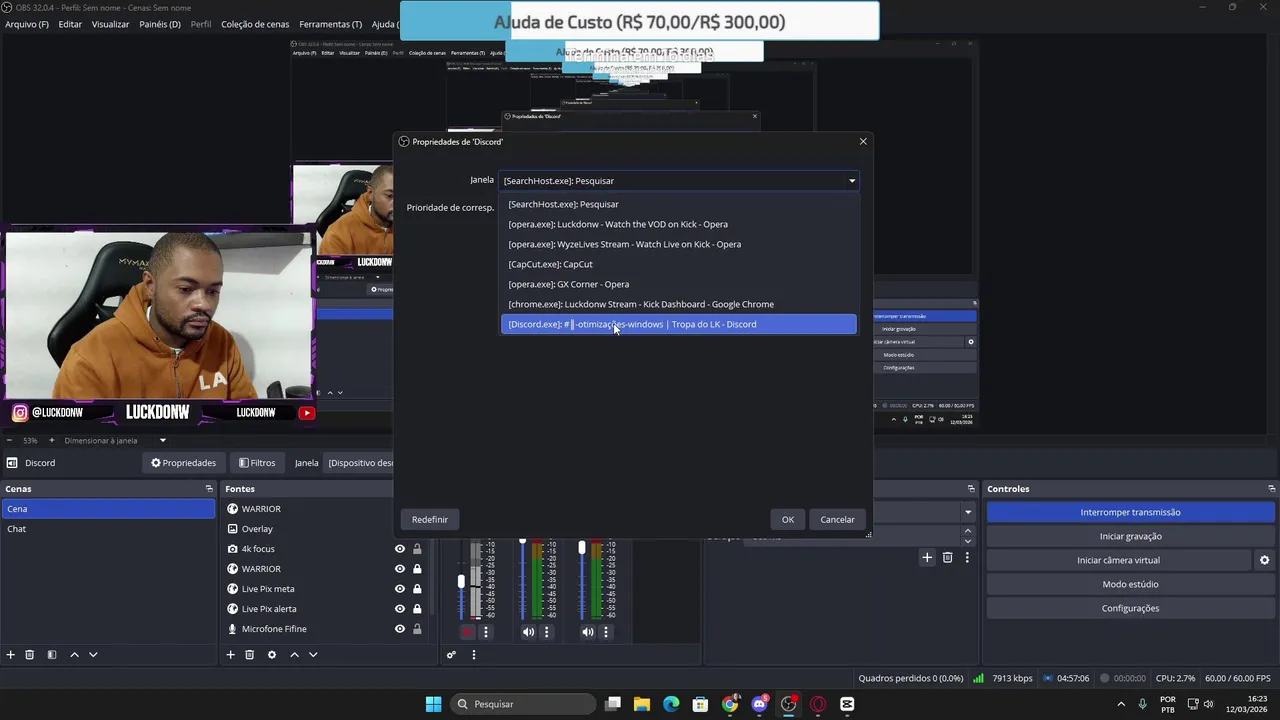Open scene transition type dropdown
The image size is (1280, 720).
click(967, 512)
